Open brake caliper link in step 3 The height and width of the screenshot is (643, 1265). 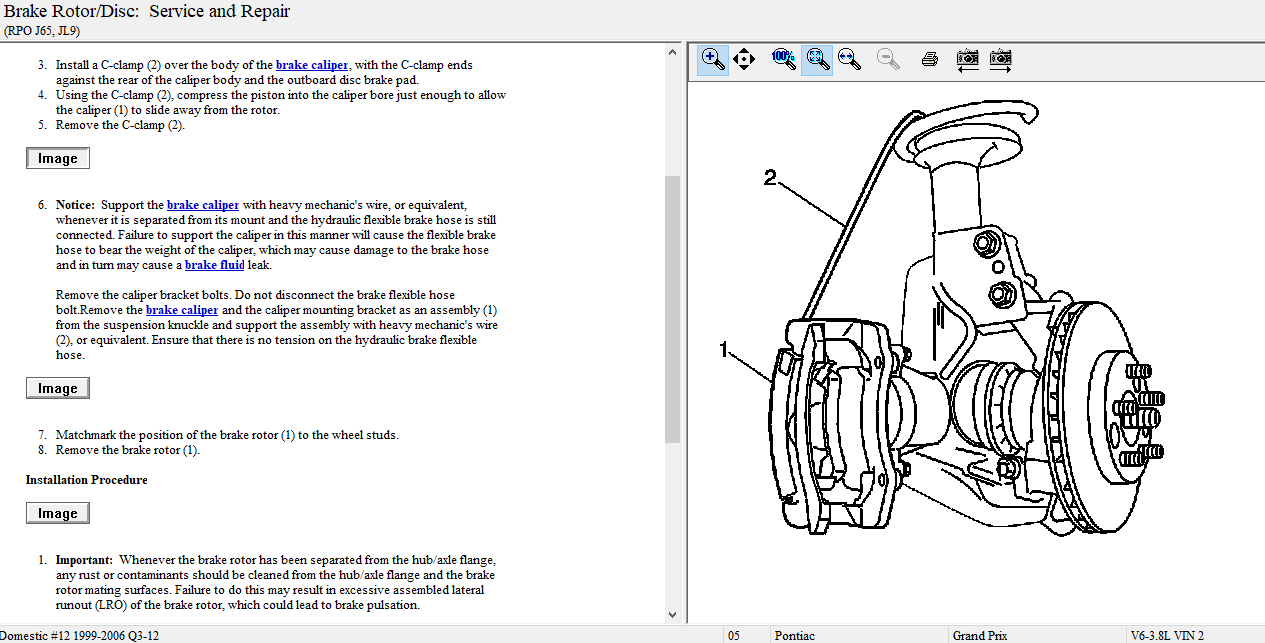[x=311, y=65]
